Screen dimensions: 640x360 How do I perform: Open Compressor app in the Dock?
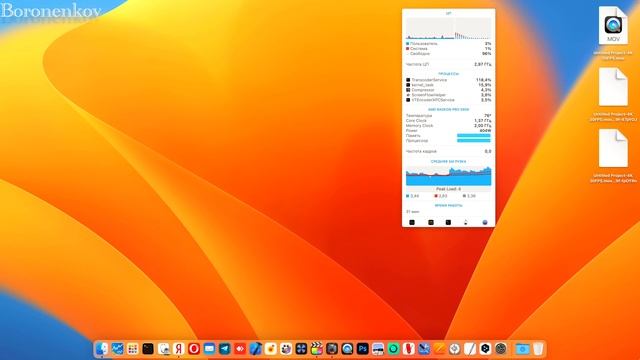[332, 349]
